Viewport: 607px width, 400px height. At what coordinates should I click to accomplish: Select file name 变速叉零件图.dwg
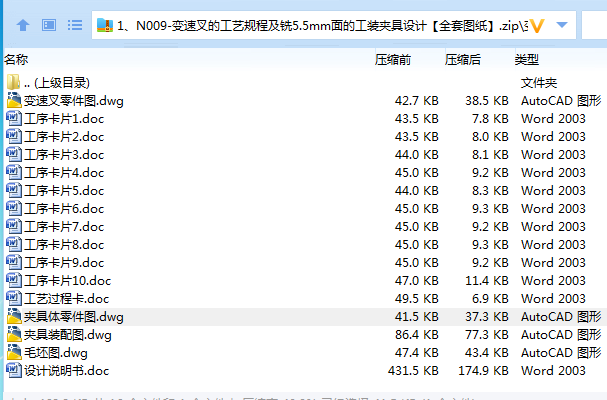[x=74, y=101]
